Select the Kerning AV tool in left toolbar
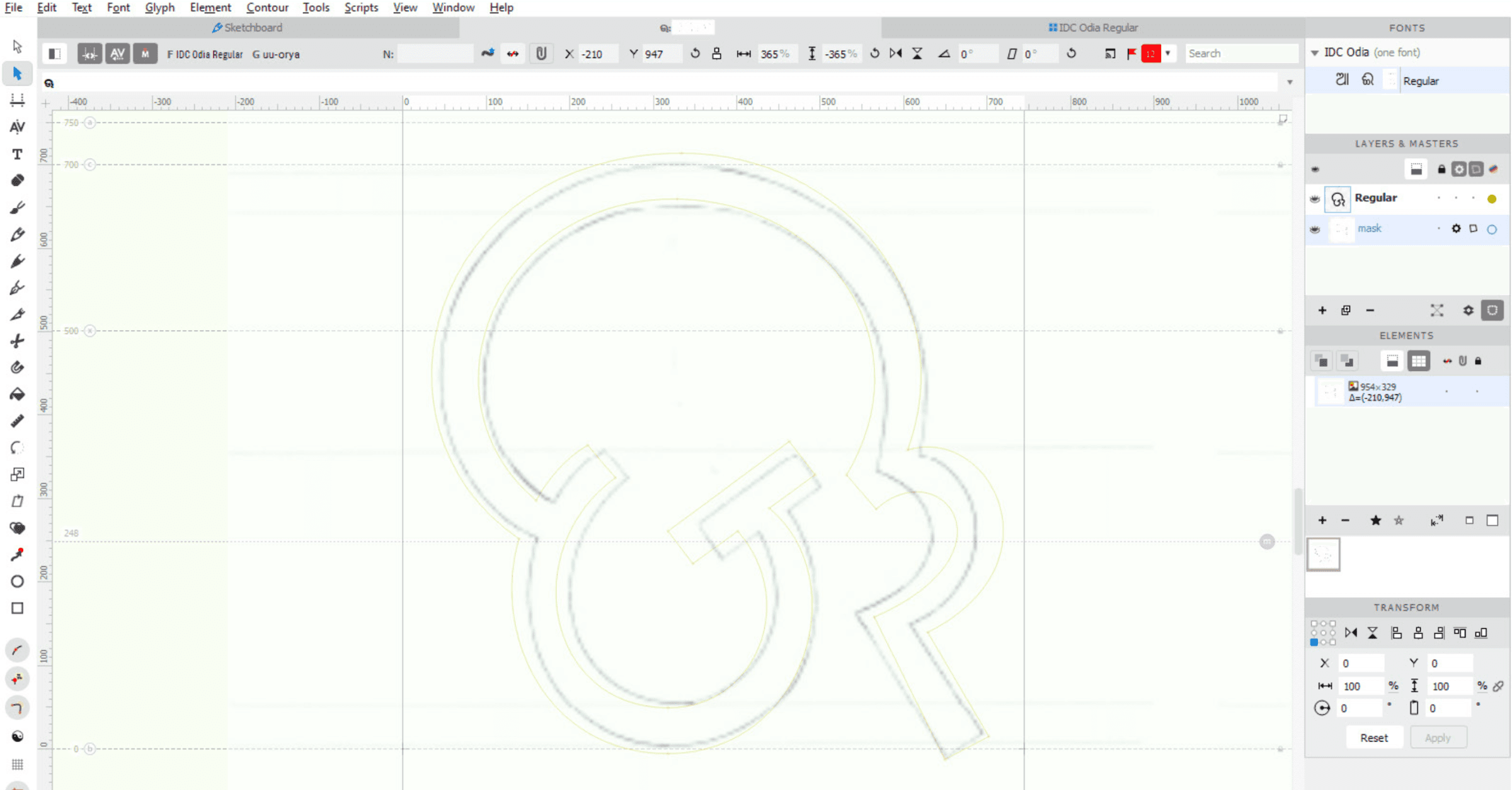The image size is (1512, 790). tap(18, 127)
